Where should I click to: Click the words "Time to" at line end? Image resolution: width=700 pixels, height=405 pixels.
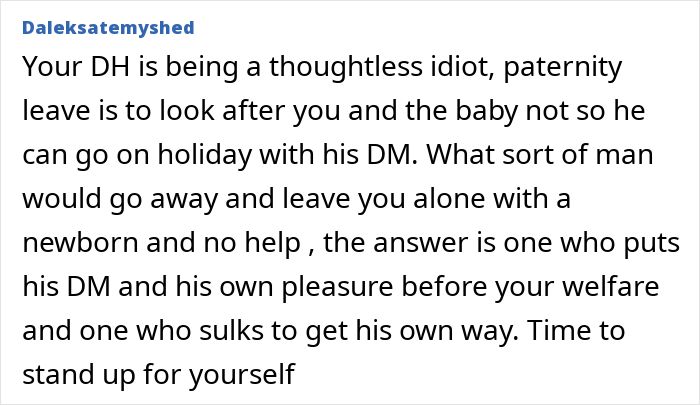[576, 330]
